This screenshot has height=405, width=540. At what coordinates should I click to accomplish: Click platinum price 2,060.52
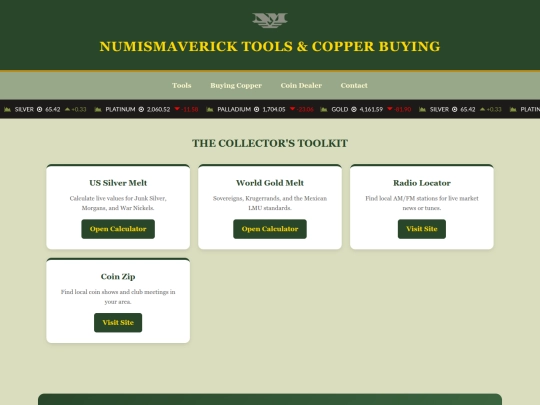tap(158, 109)
